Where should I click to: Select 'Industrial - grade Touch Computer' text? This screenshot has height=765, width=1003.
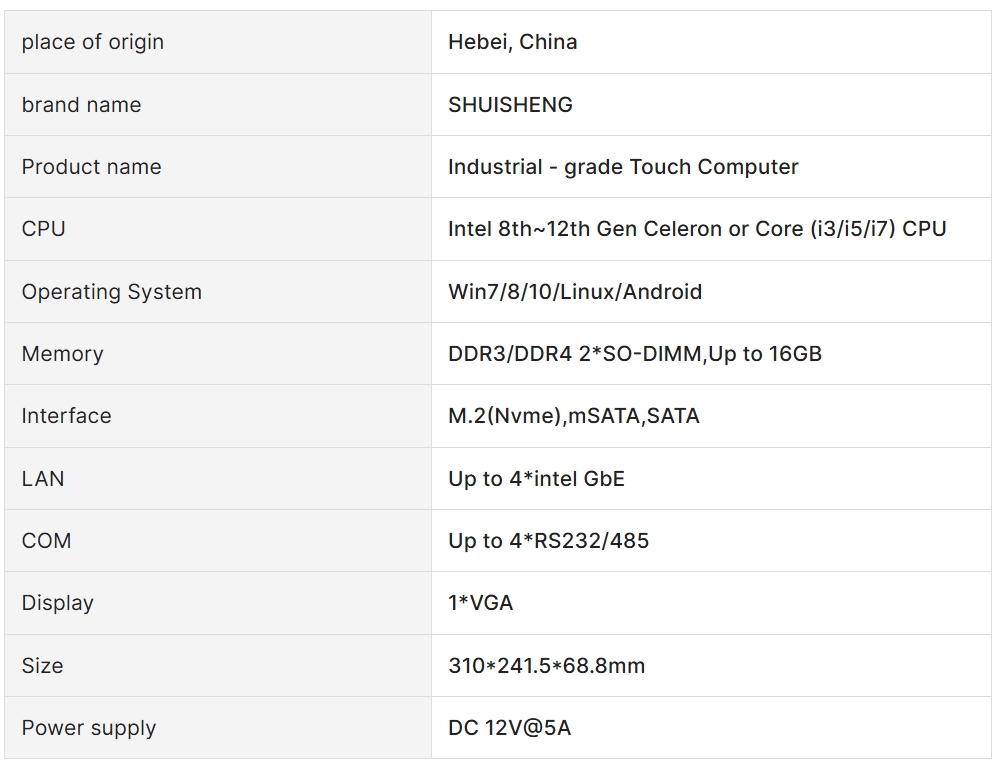point(623,167)
